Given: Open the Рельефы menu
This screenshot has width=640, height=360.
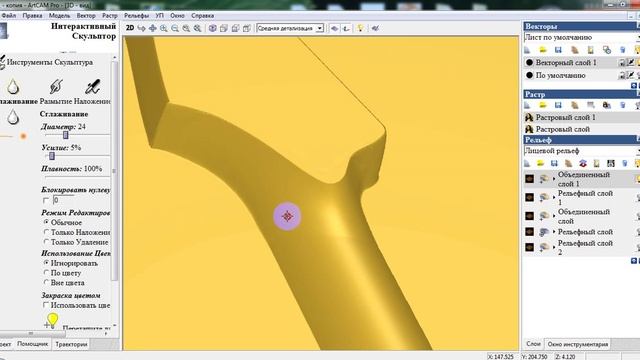Looking at the screenshot, I should [136, 16].
